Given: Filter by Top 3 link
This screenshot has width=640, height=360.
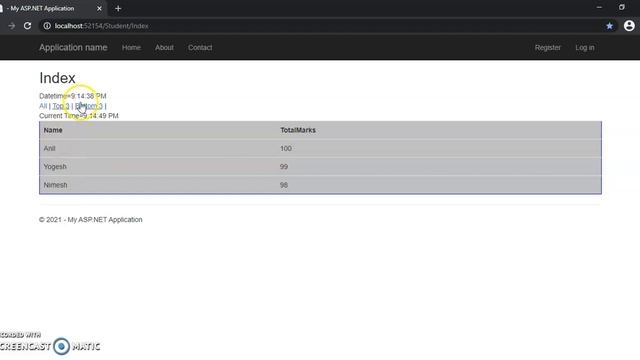Looking at the screenshot, I should (x=61, y=106).
